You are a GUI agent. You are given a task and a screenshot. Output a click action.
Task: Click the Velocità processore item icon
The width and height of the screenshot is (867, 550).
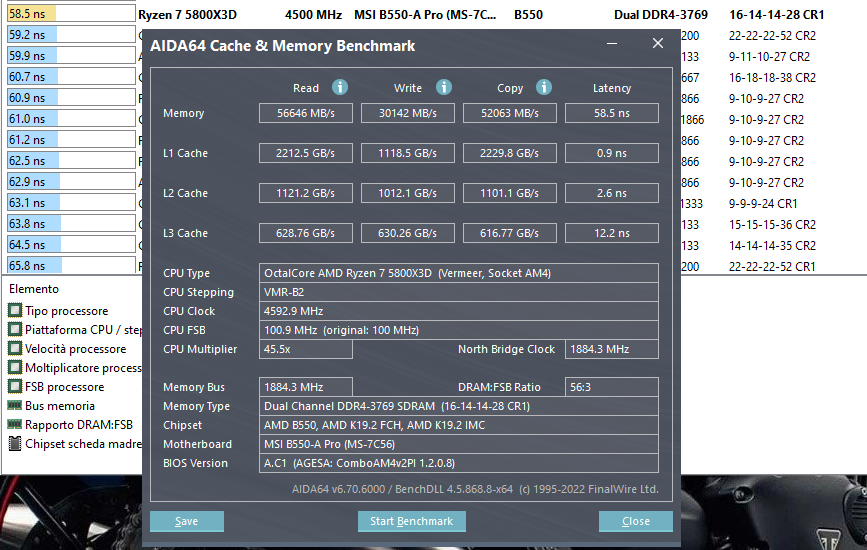click(x=15, y=348)
